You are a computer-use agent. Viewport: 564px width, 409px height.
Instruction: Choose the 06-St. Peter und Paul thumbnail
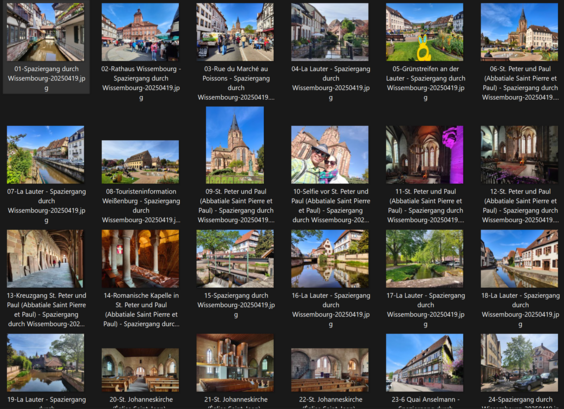[519, 32]
